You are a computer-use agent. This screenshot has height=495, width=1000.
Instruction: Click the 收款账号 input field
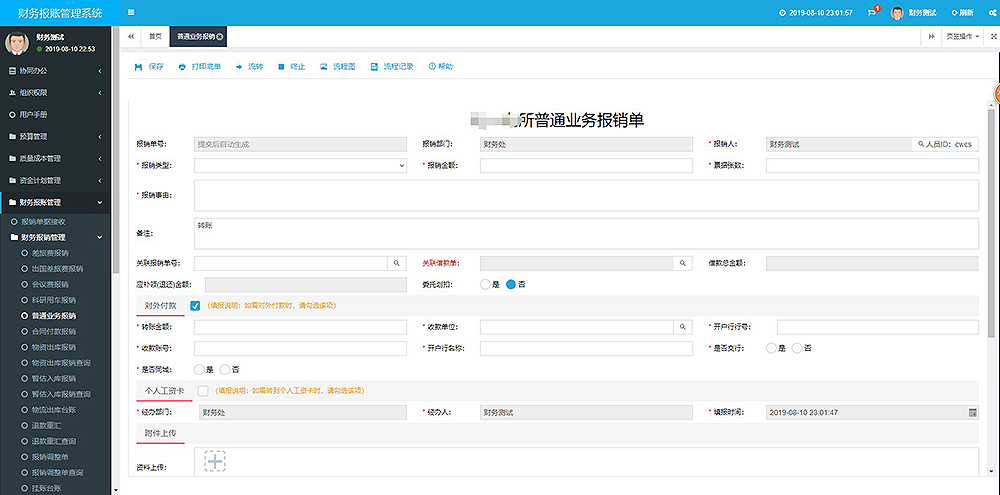300,348
